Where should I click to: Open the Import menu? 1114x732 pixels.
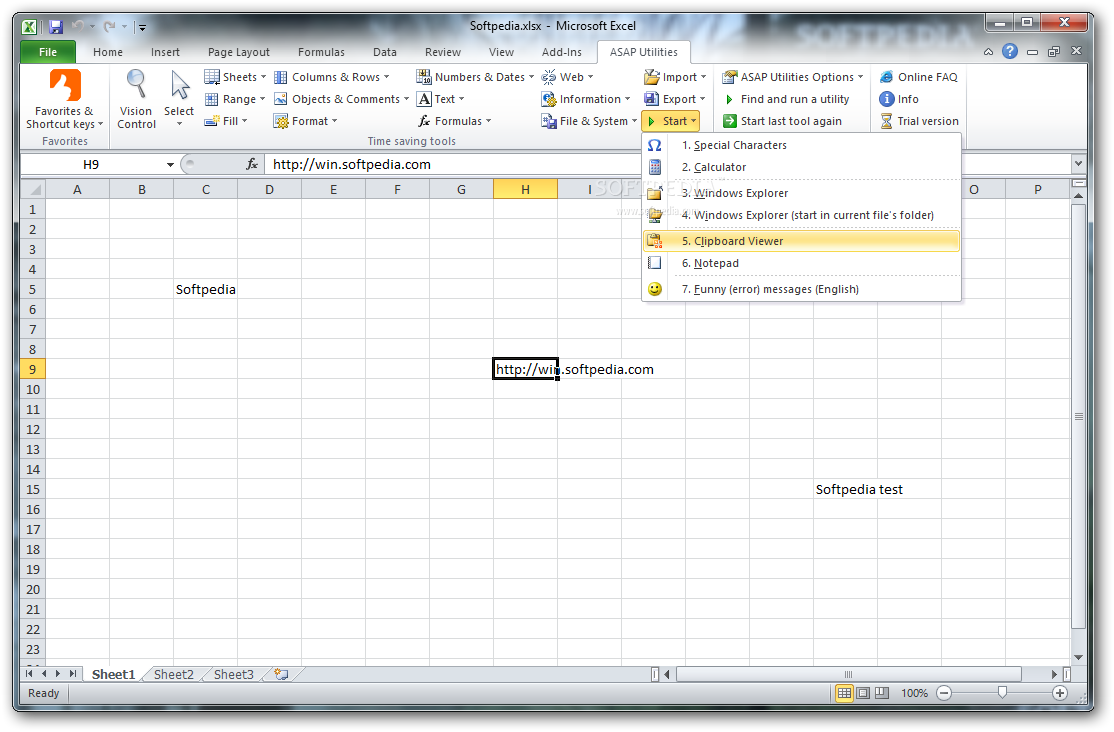675,77
